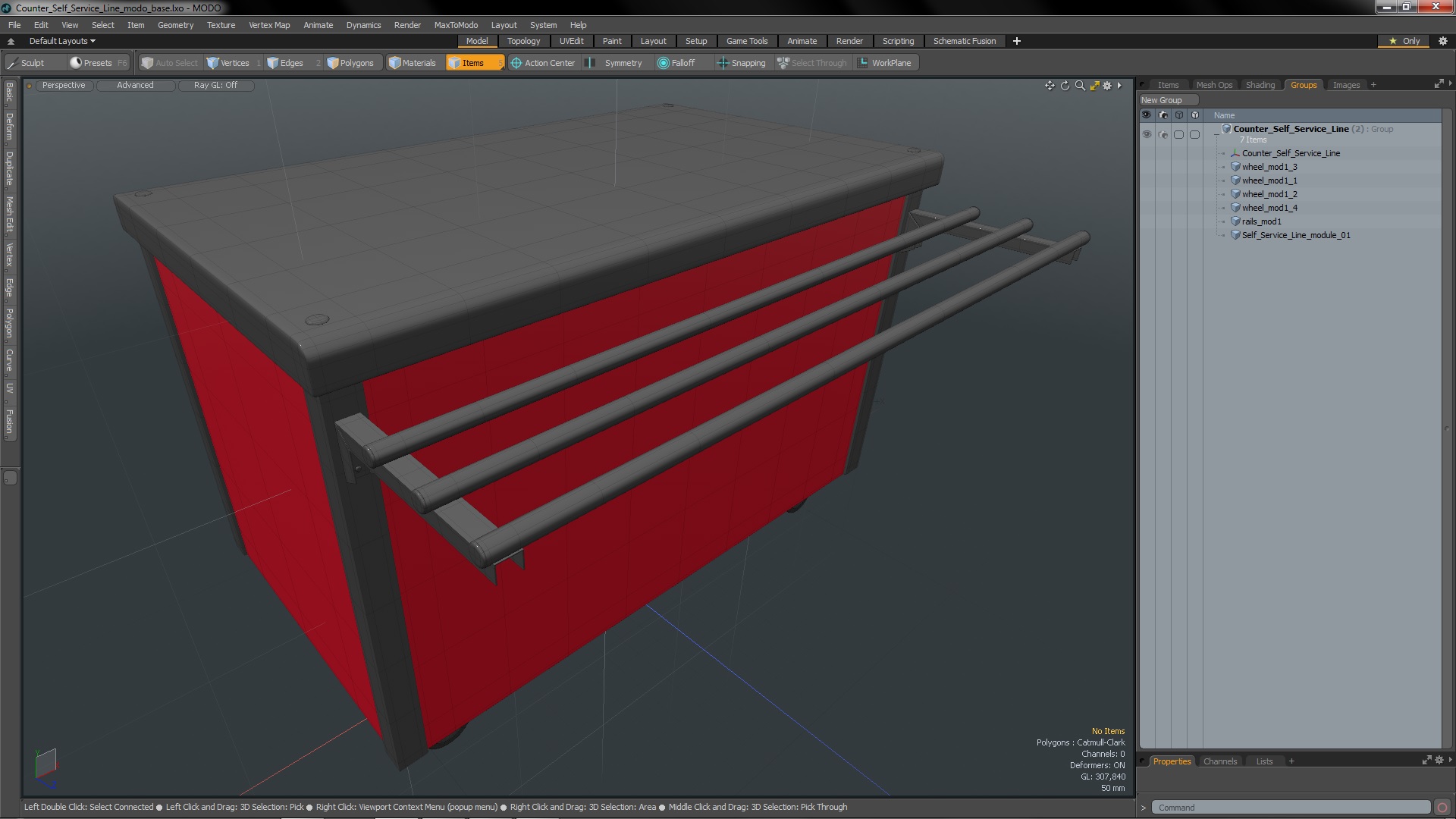This screenshot has width=1456, height=819.
Task: Open the Advanced shading style dropdown
Action: pos(135,85)
